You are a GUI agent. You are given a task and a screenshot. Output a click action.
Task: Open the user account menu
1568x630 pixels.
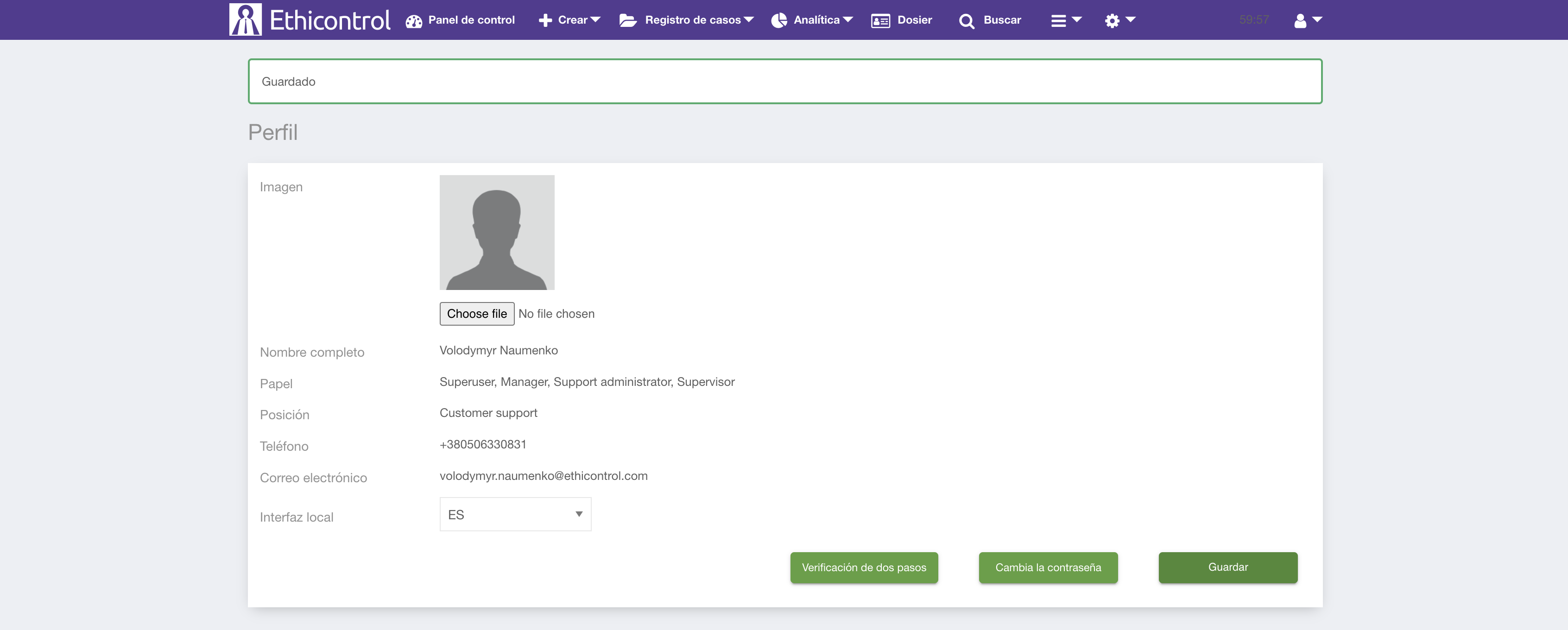(x=1308, y=20)
